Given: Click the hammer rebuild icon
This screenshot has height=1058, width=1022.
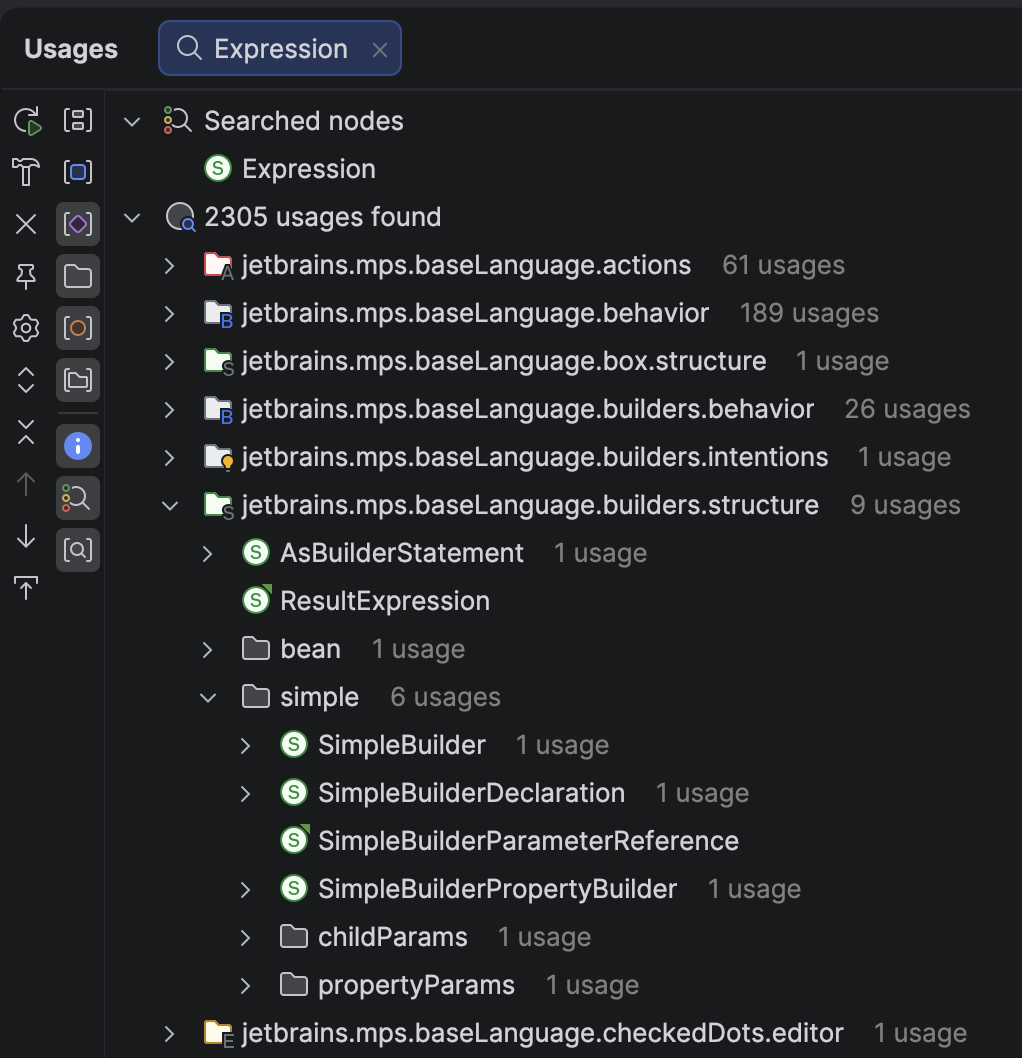Looking at the screenshot, I should coord(26,172).
